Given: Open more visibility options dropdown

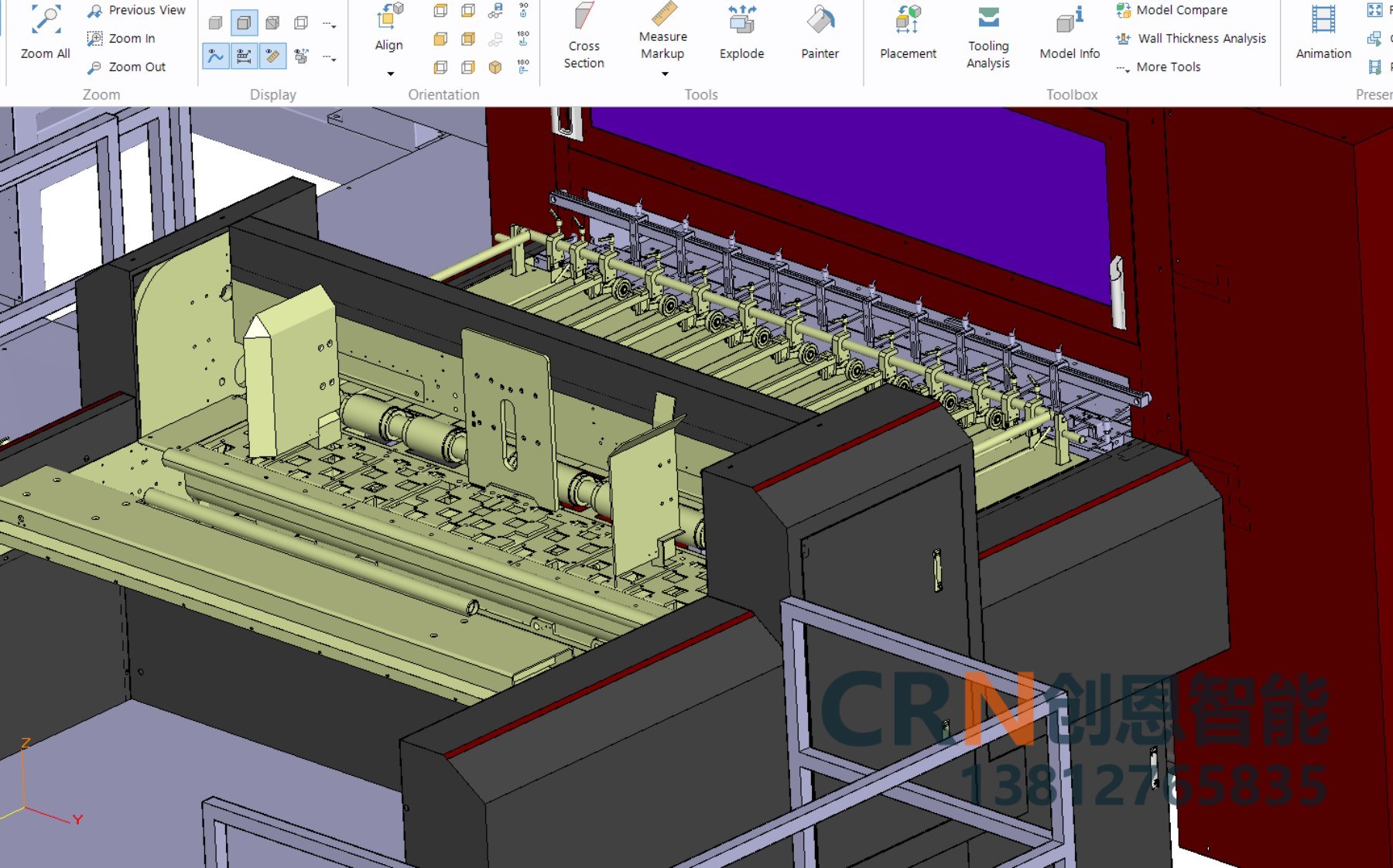Looking at the screenshot, I should tap(330, 57).
